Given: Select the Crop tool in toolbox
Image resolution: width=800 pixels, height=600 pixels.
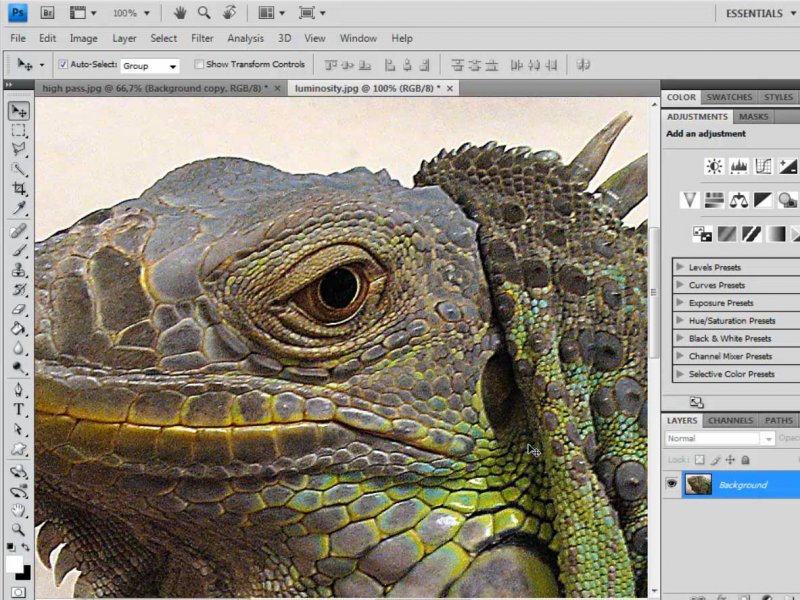Looking at the screenshot, I should 19,189.
